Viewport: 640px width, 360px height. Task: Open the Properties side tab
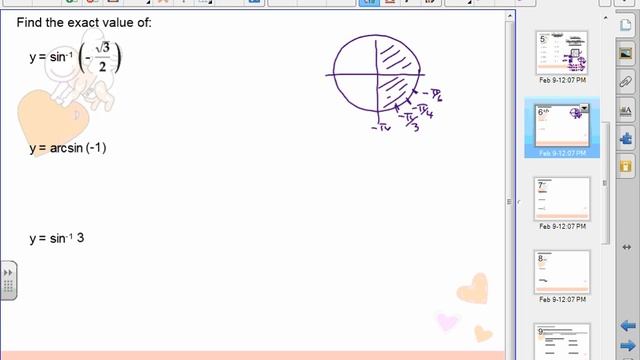(626, 110)
